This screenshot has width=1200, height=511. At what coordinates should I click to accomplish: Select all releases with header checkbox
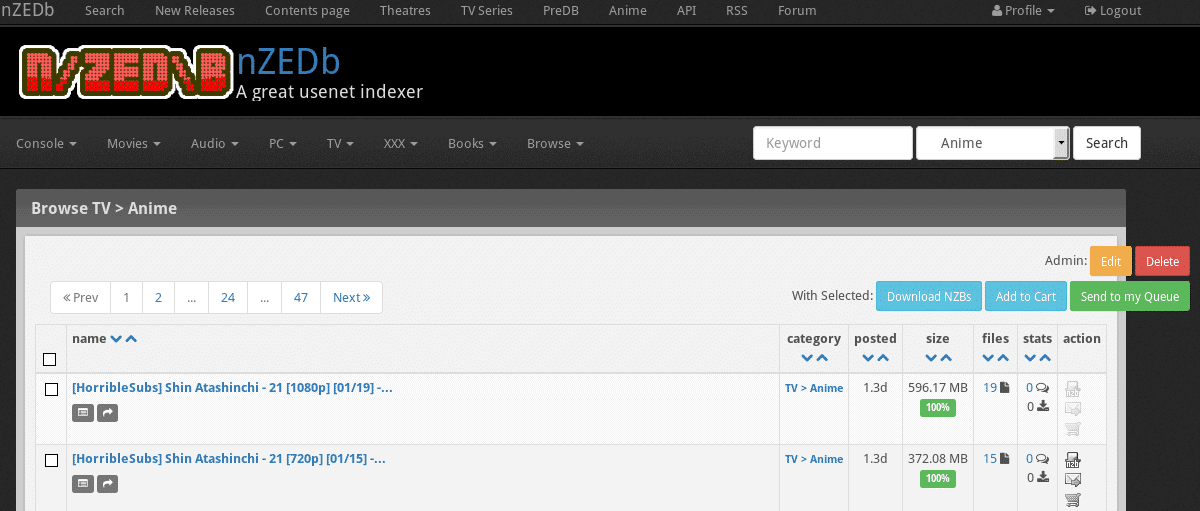click(x=50, y=359)
